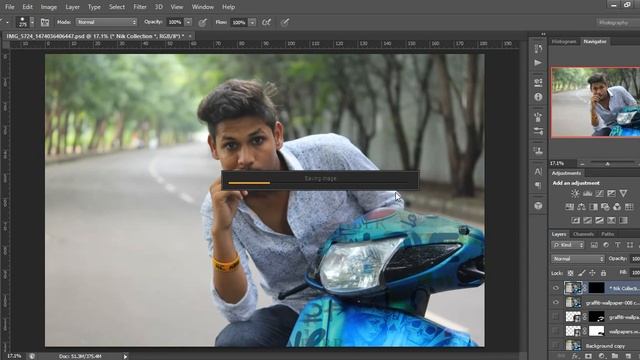Add a Brightness/Contrast adjustment
The image size is (640, 360).
(575, 193)
